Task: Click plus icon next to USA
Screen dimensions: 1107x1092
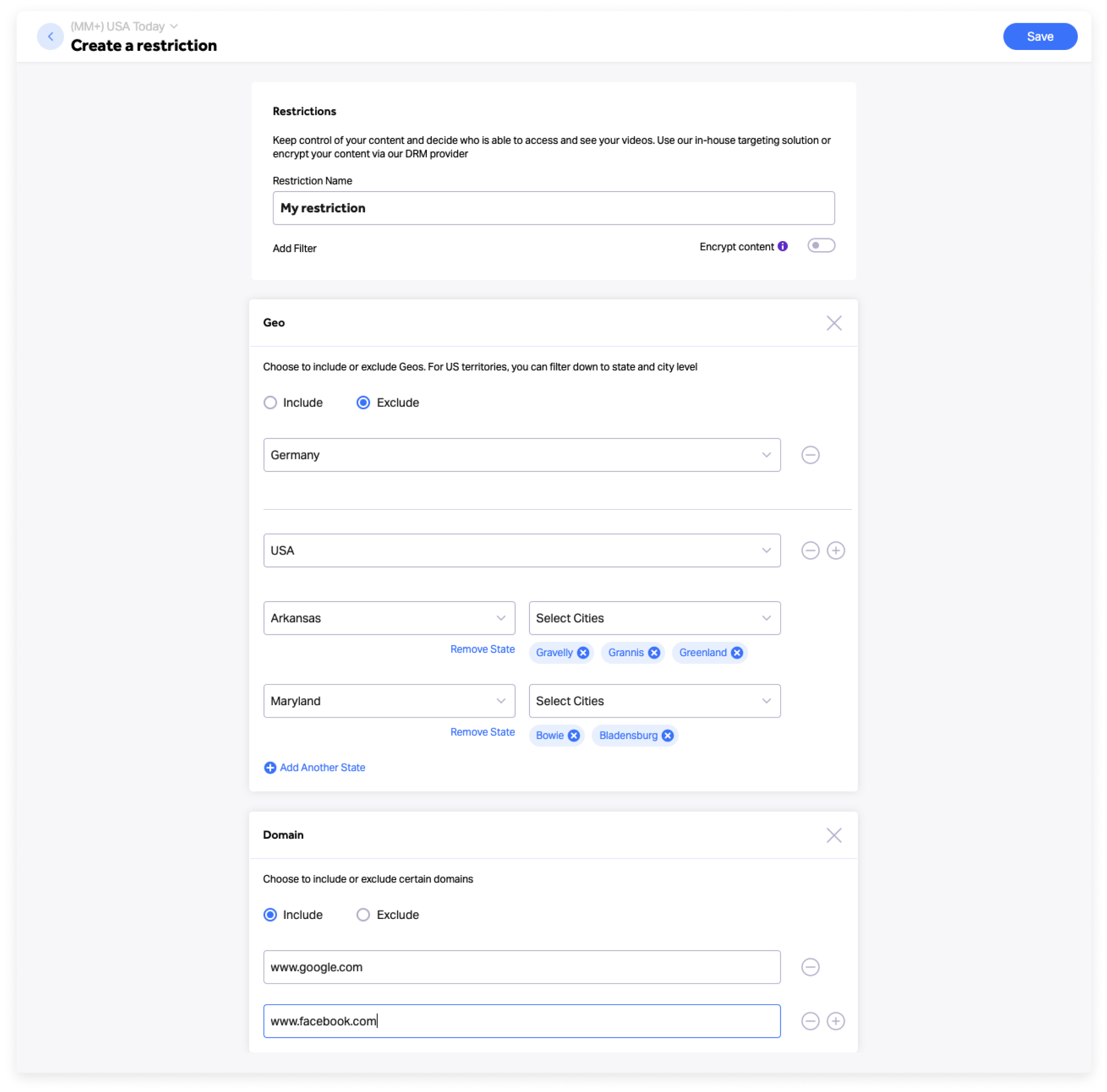Action: point(836,551)
